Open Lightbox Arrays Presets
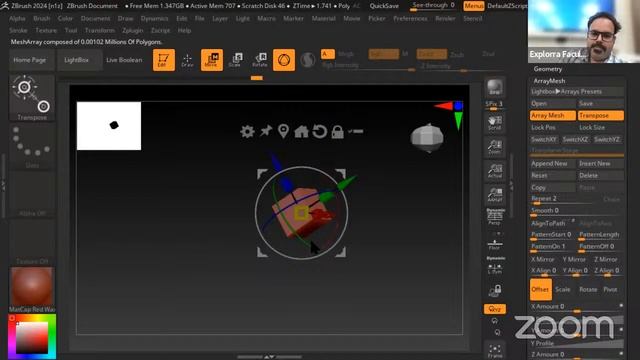 [577, 91]
